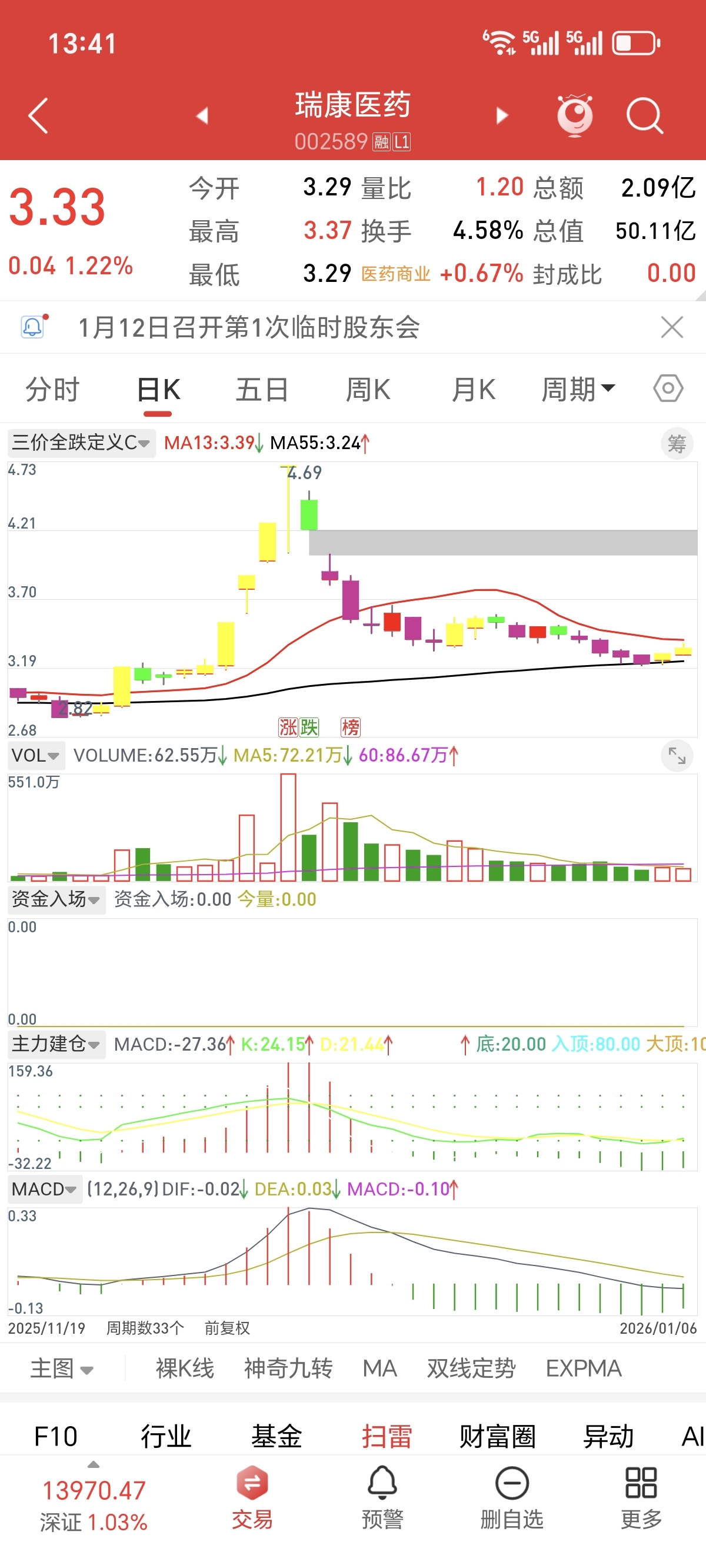Open chart settings hexagon icon
This screenshot has height=1568, width=706.
point(668,388)
